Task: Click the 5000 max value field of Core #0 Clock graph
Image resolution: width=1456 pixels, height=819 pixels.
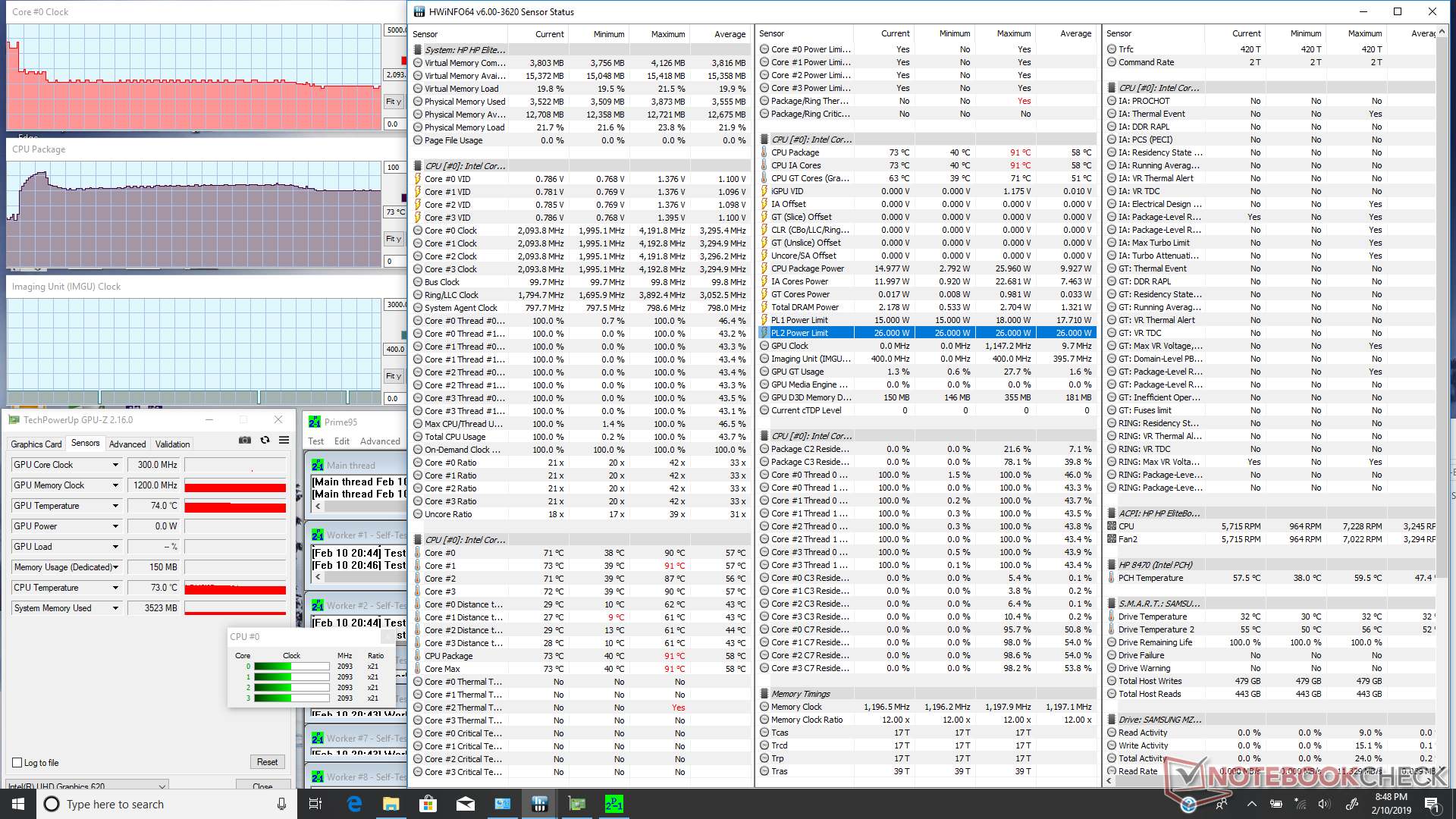Action: [395, 30]
